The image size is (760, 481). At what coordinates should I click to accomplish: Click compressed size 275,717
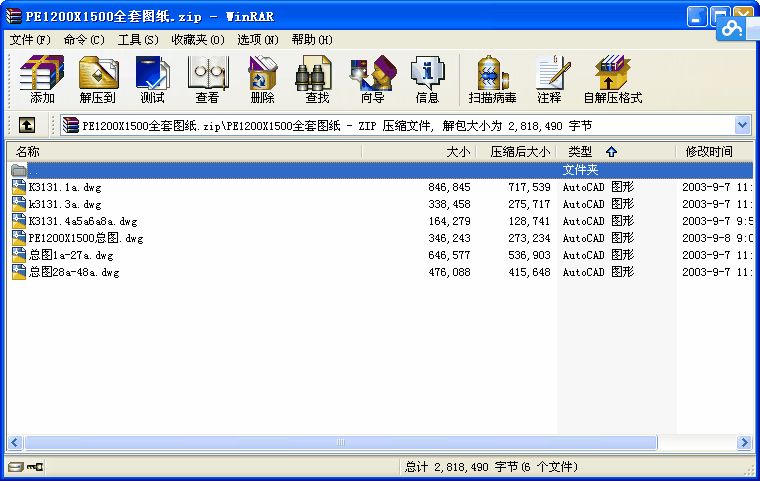529,204
